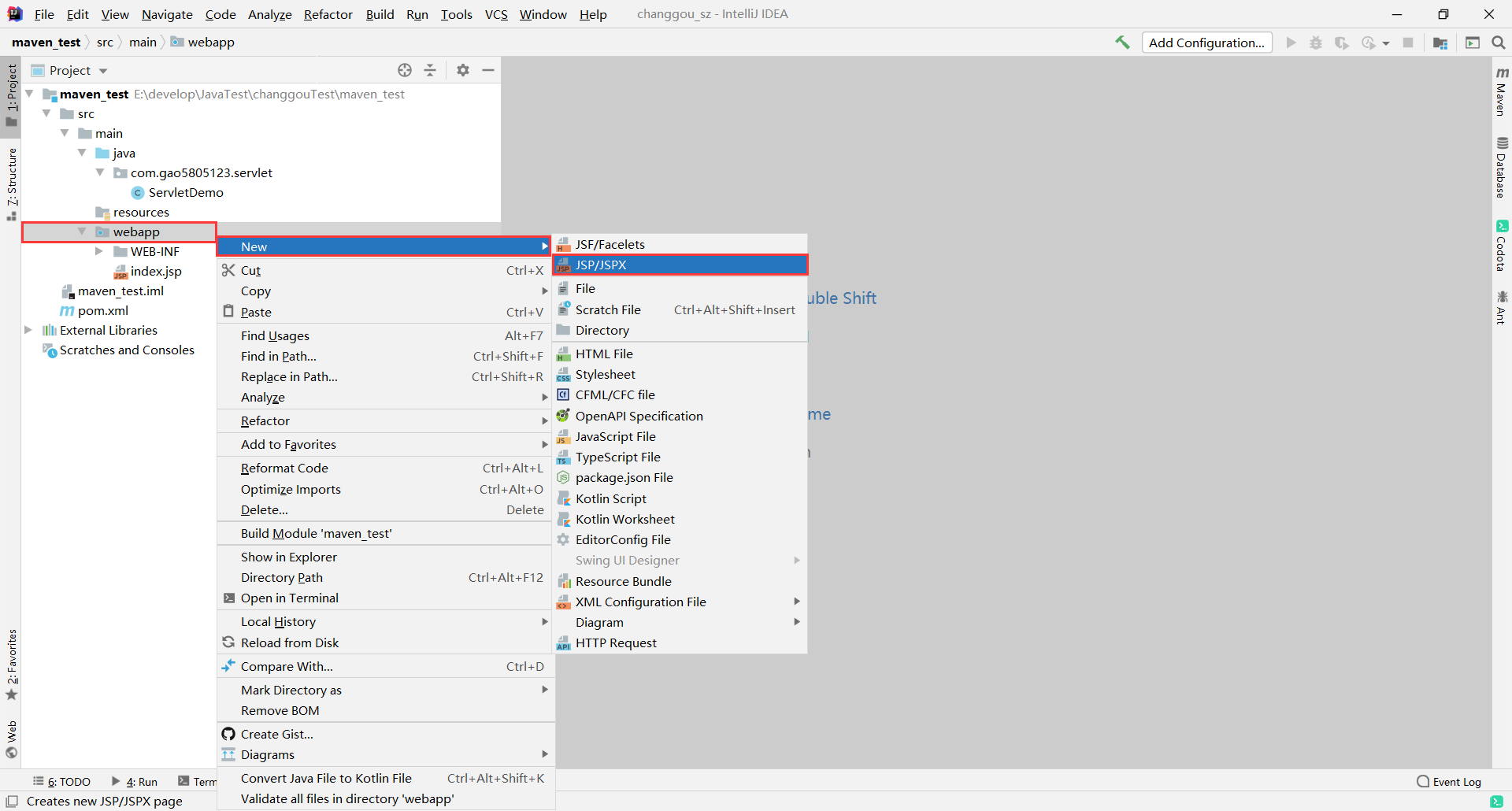Choose OpenAPI Specification entry
Image resolution: width=1512 pixels, height=811 pixels.
[x=680, y=416]
